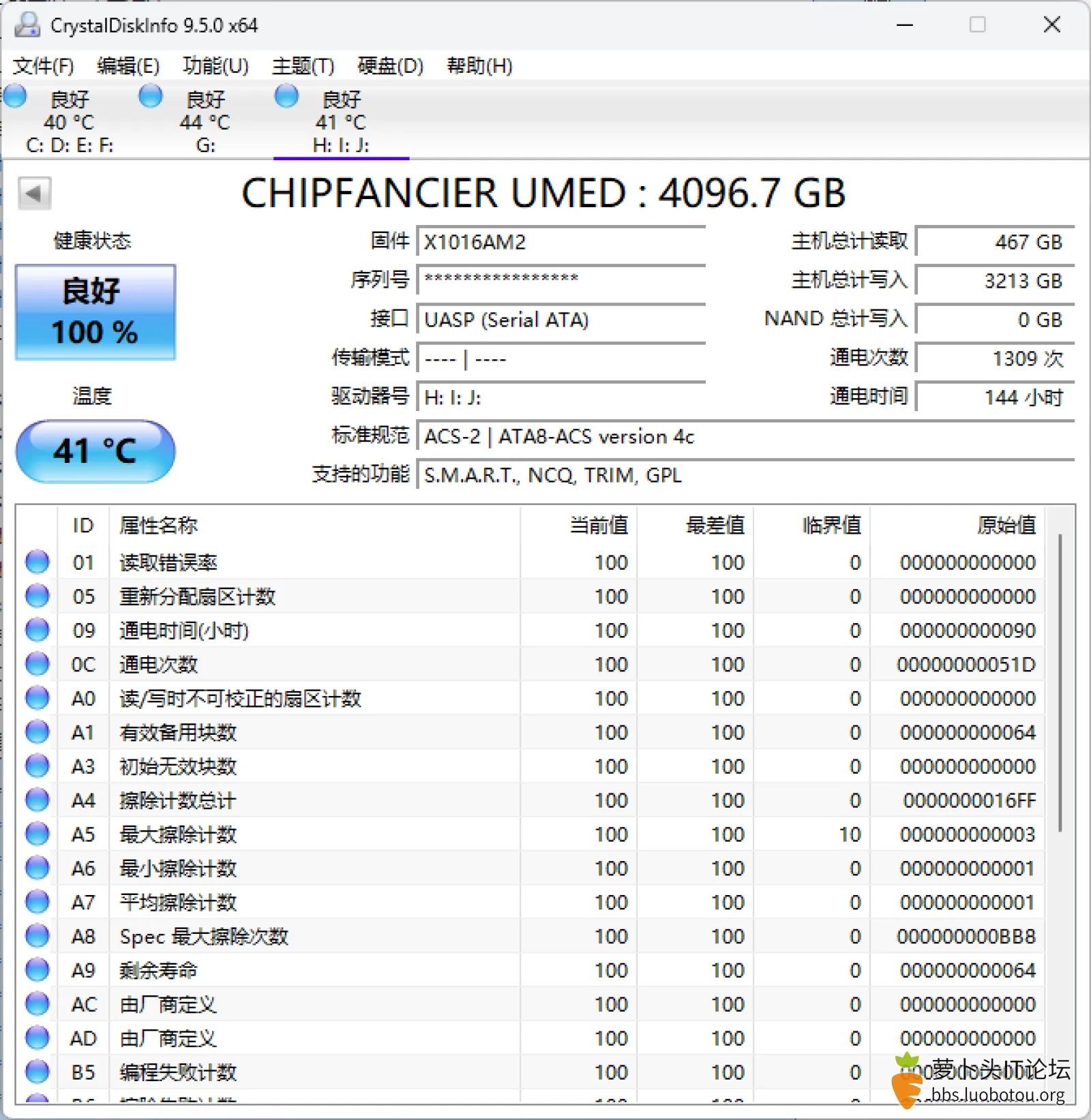Minimize the CrystalDiskInfo window
The image size is (1091, 1120).
point(905,25)
